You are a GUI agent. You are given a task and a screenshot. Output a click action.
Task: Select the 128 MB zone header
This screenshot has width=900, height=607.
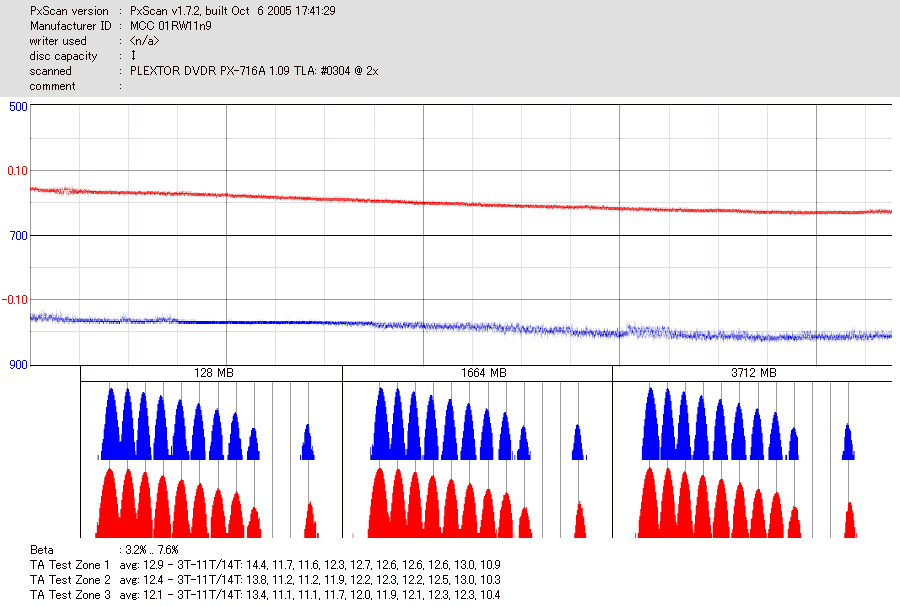pos(212,373)
